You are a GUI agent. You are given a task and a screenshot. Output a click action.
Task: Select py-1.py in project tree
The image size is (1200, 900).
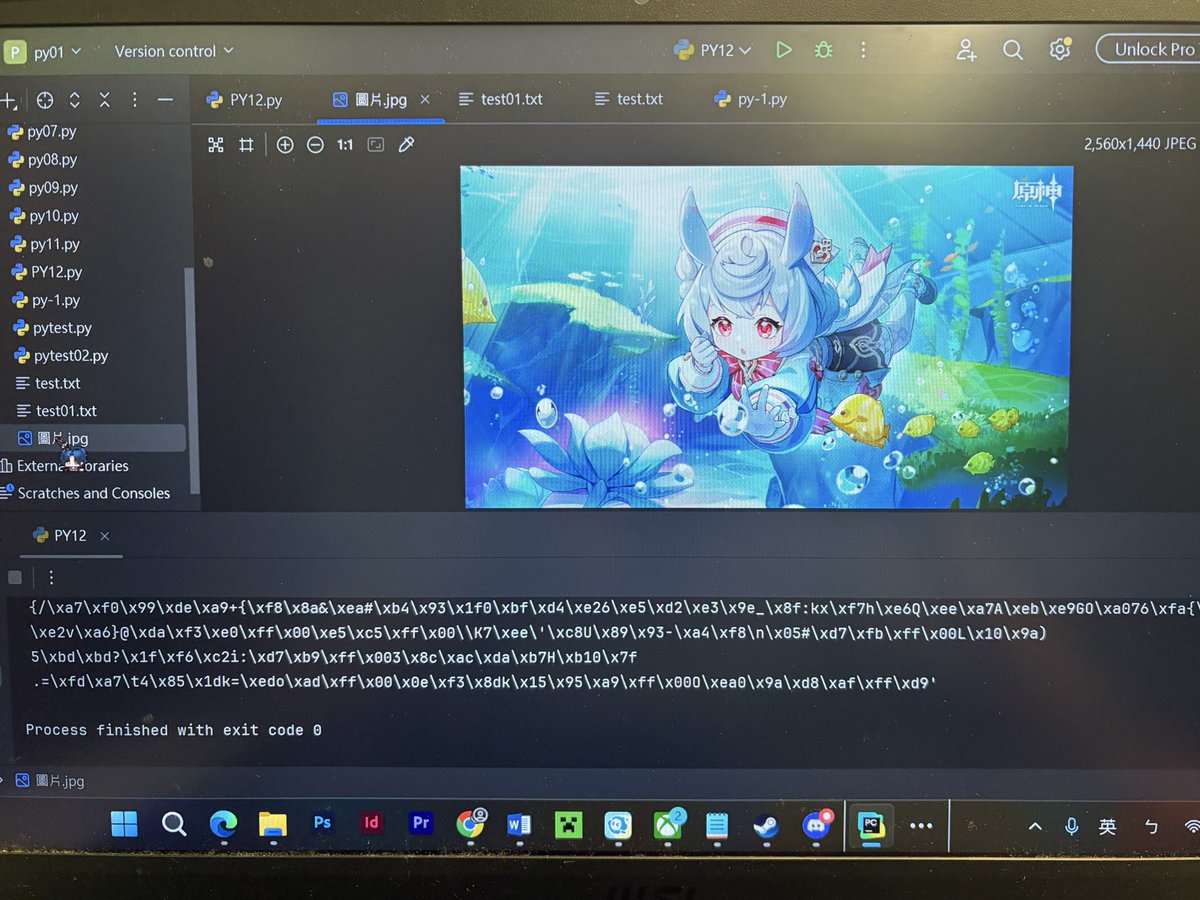pyautogui.click(x=46, y=300)
